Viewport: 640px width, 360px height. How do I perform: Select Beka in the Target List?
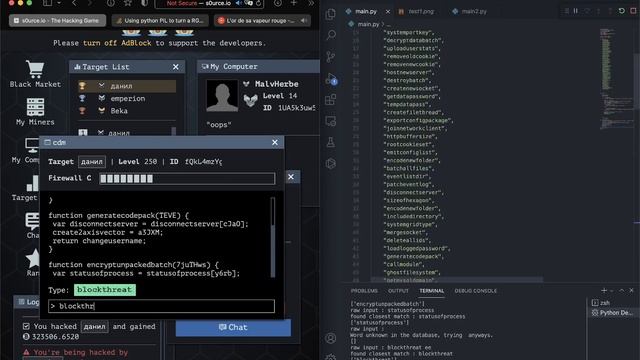click(126, 111)
